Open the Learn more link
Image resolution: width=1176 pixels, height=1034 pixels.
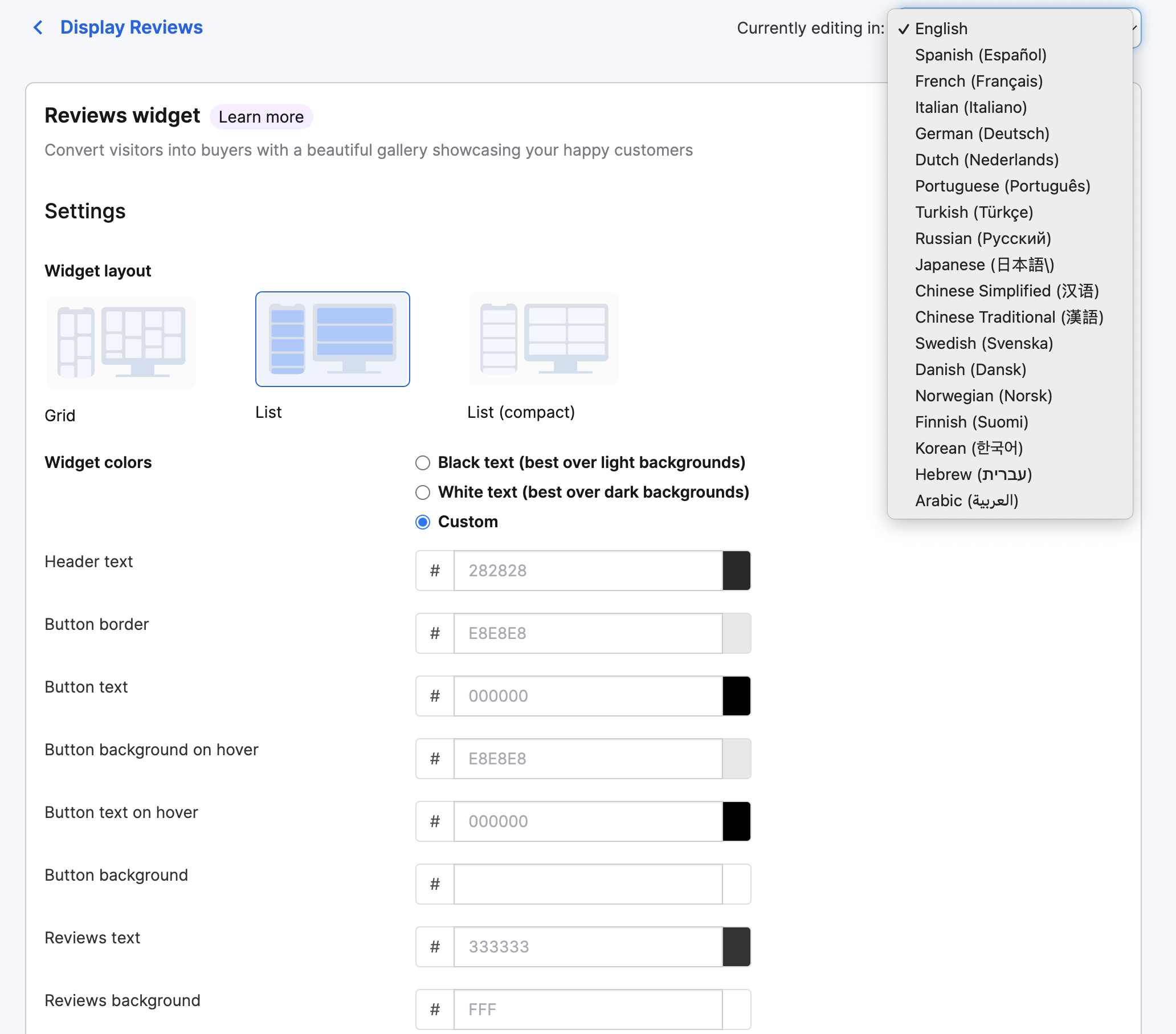260,117
